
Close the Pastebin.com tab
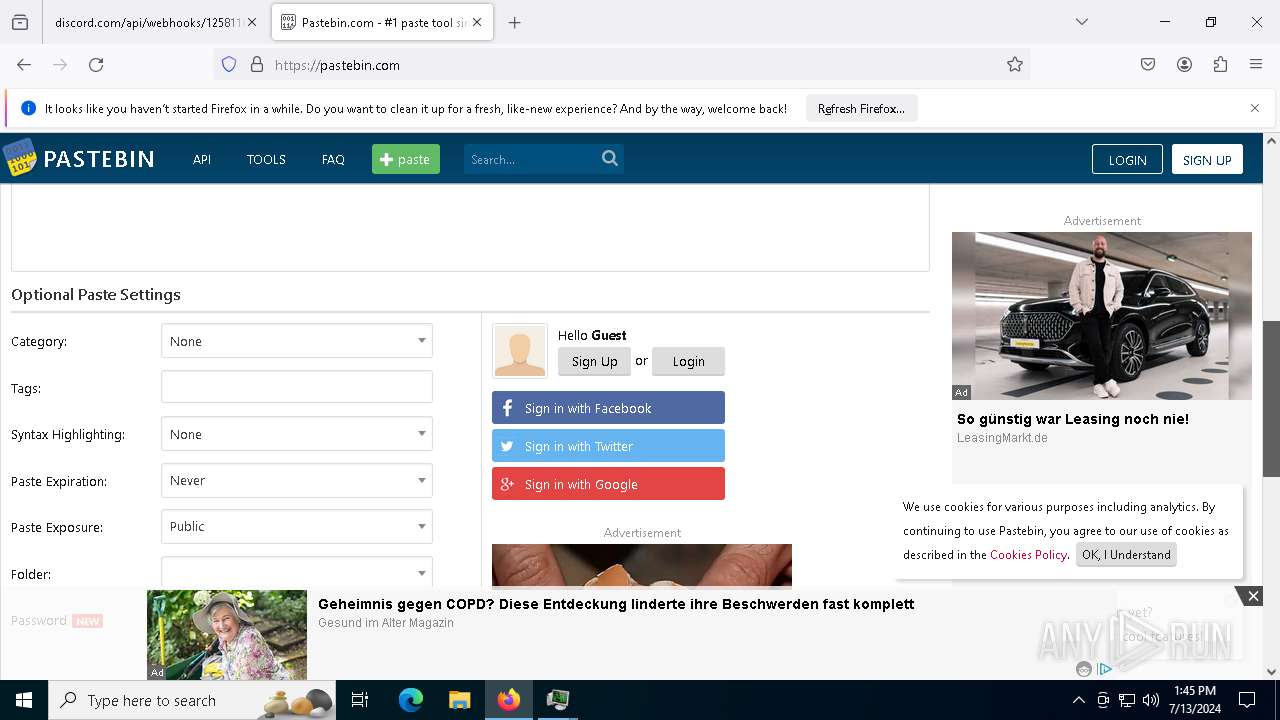tap(477, 22)
